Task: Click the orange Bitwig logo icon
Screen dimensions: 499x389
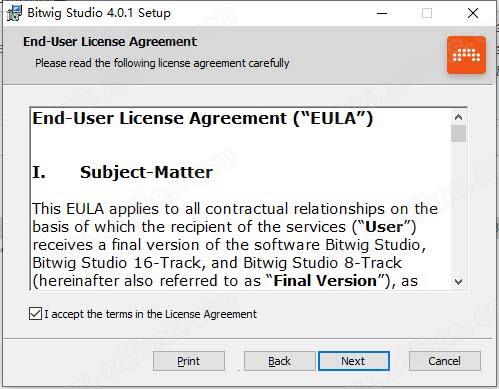Action: [466, 55]
